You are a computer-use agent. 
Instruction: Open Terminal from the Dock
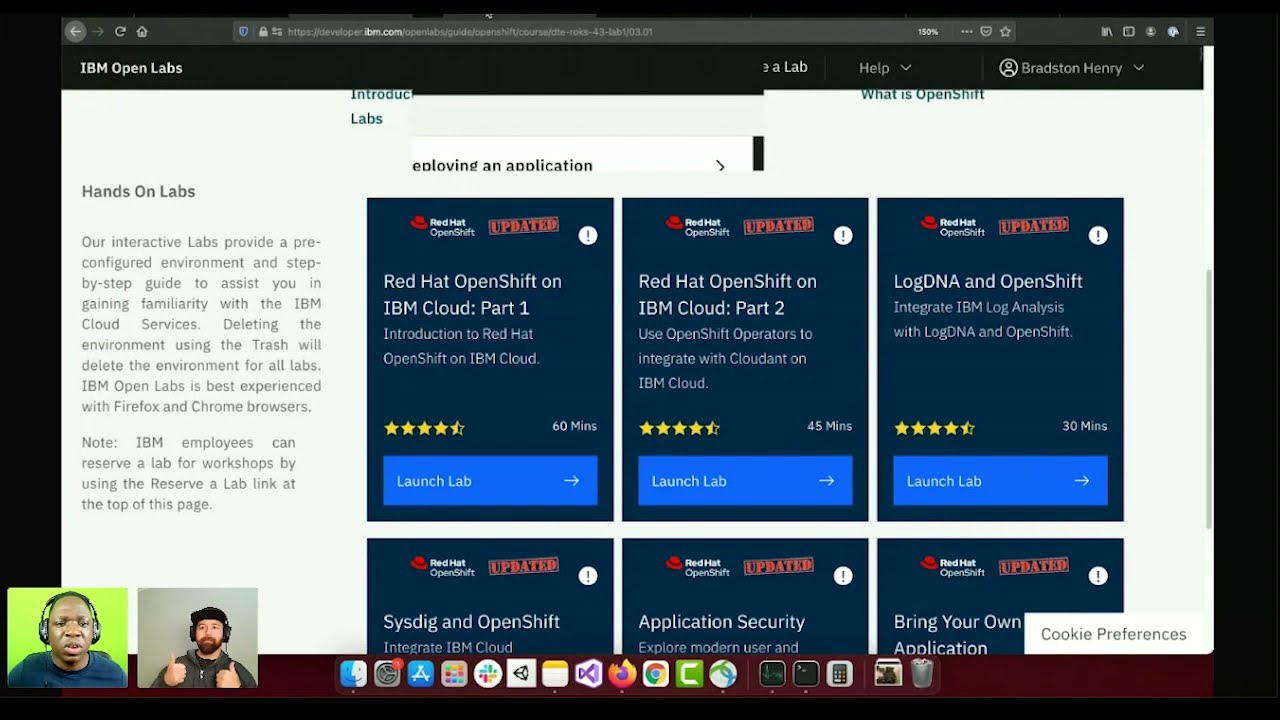click(x=806, y=675)
